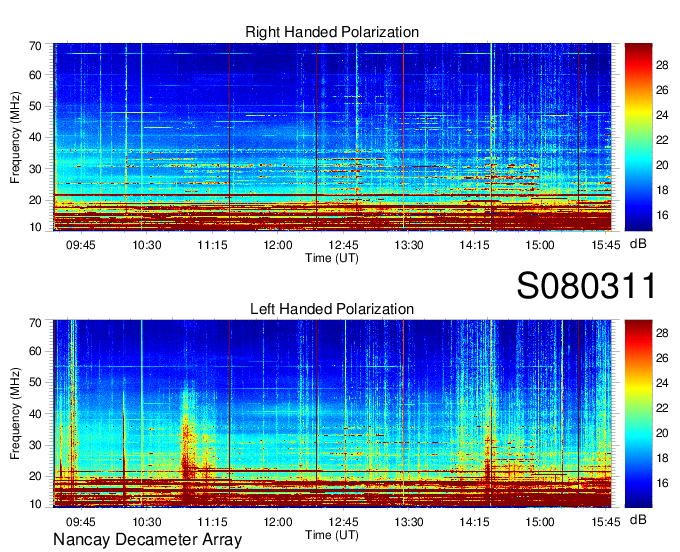The height and width of the screenshot is (552, 680).
Task: Select "24" value on Left Handed colorbar
Action: (x=662, y=383)
